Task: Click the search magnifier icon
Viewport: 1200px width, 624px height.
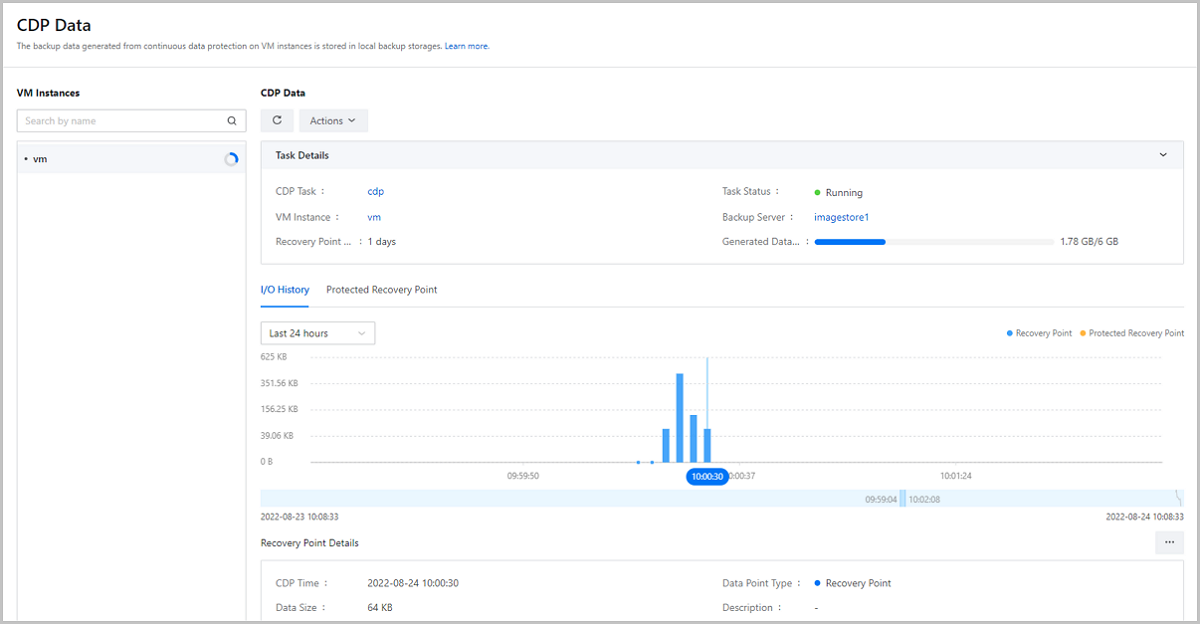Action: click(231, 121)
